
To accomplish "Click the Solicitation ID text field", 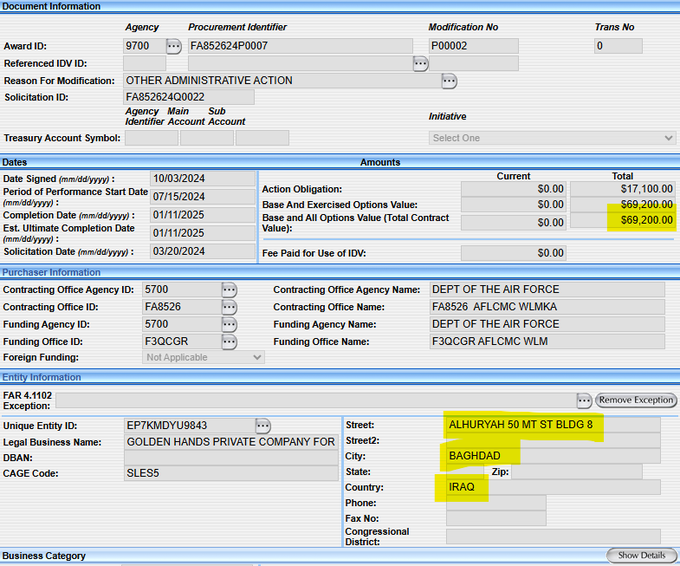I will click(x=188, y=97).
